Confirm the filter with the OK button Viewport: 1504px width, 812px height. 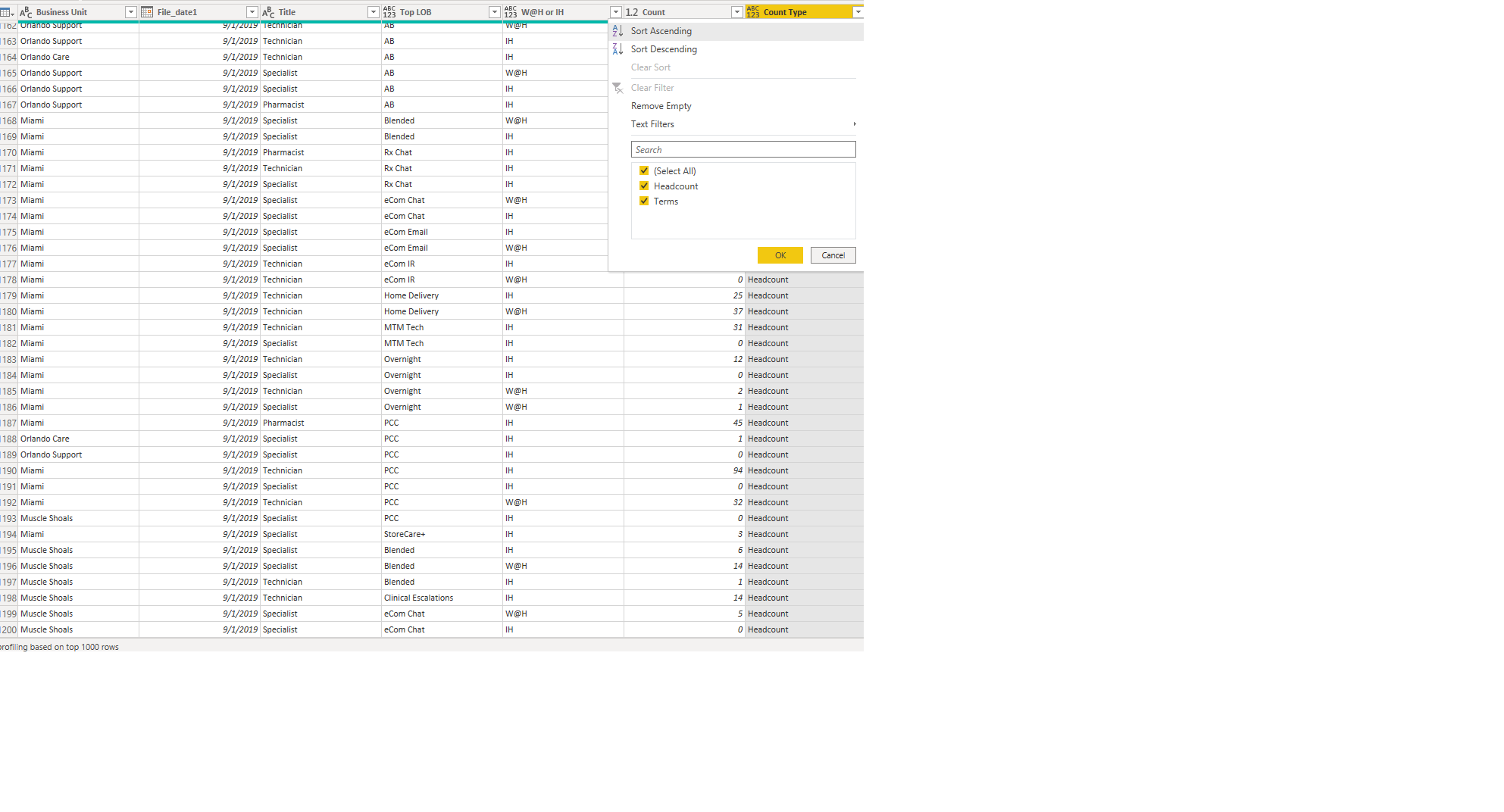780,255
